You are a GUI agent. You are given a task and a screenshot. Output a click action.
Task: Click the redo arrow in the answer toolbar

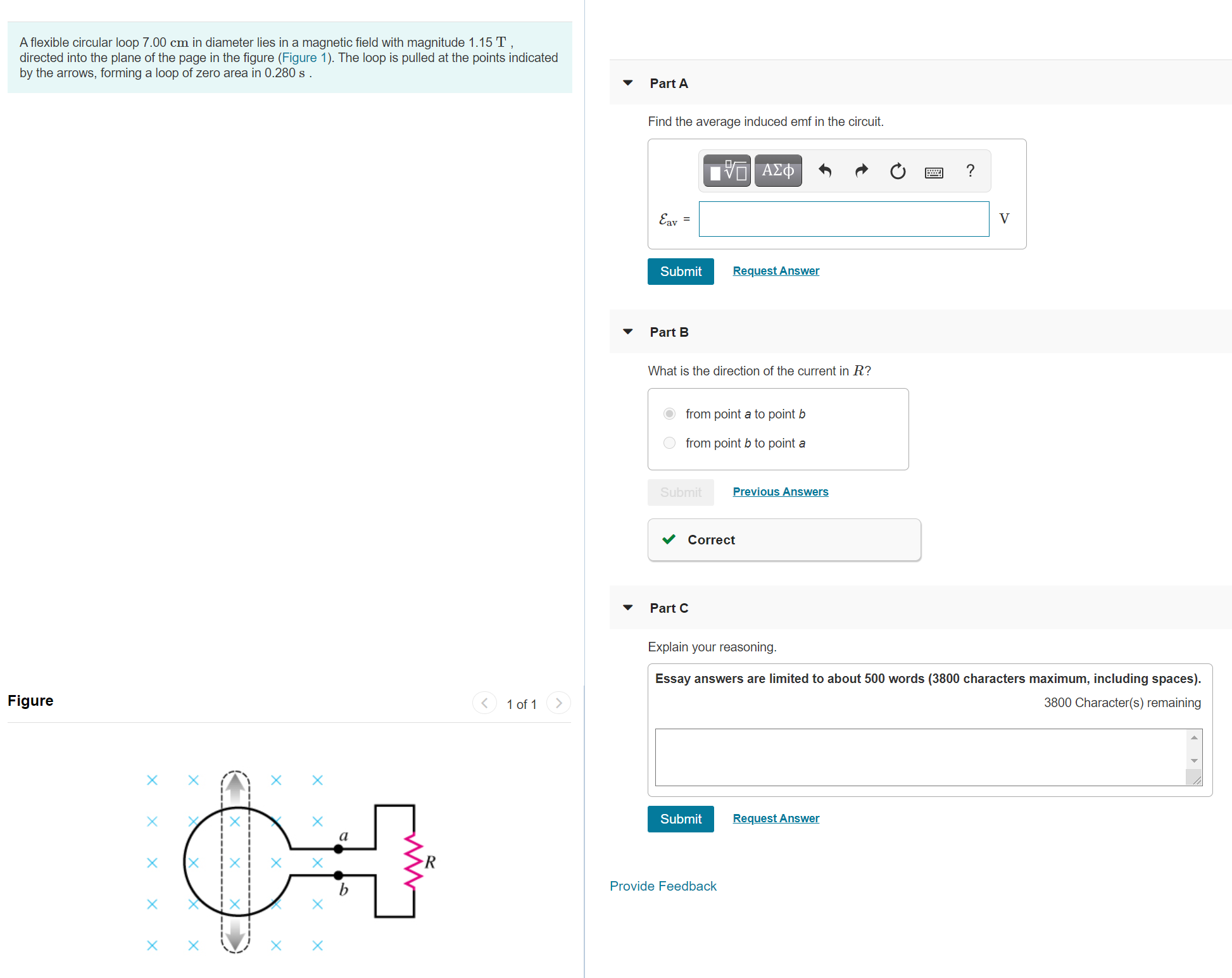(861, 170)
